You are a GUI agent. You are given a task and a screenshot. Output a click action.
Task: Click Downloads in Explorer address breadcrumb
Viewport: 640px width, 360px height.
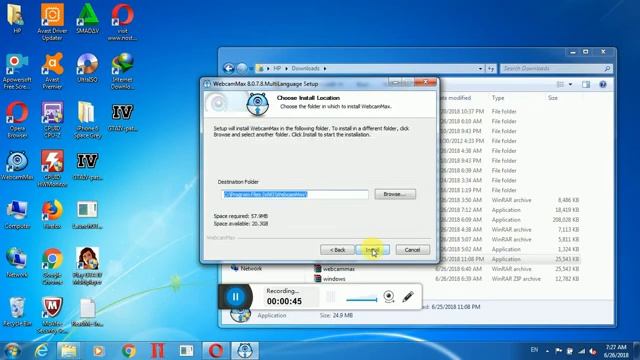pyautogui.click(x=305, y=68)
